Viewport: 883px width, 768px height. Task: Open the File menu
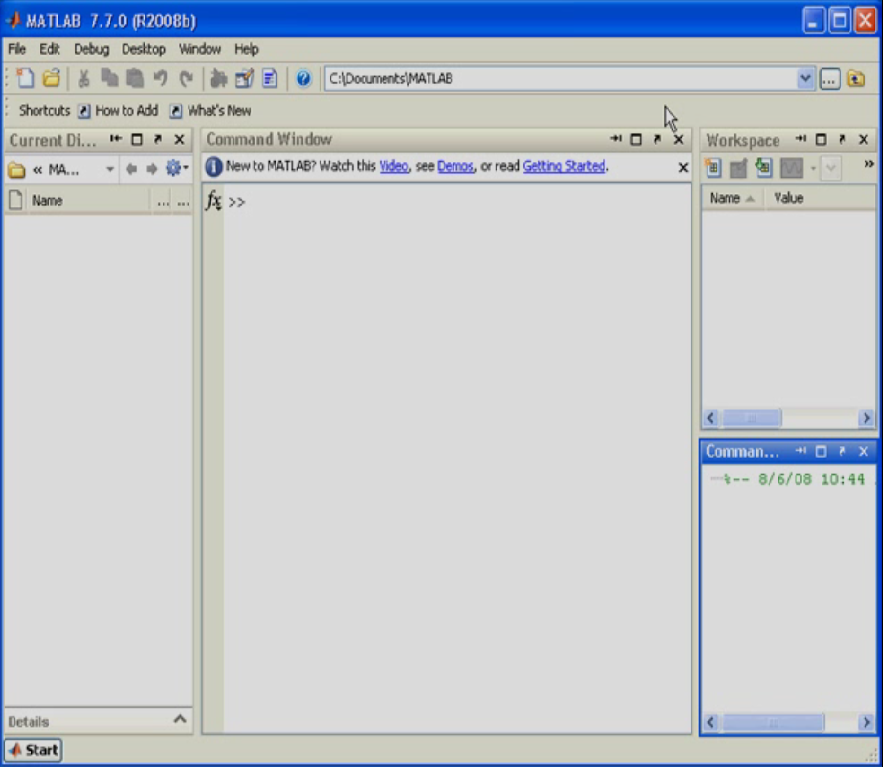coord(17,49)
